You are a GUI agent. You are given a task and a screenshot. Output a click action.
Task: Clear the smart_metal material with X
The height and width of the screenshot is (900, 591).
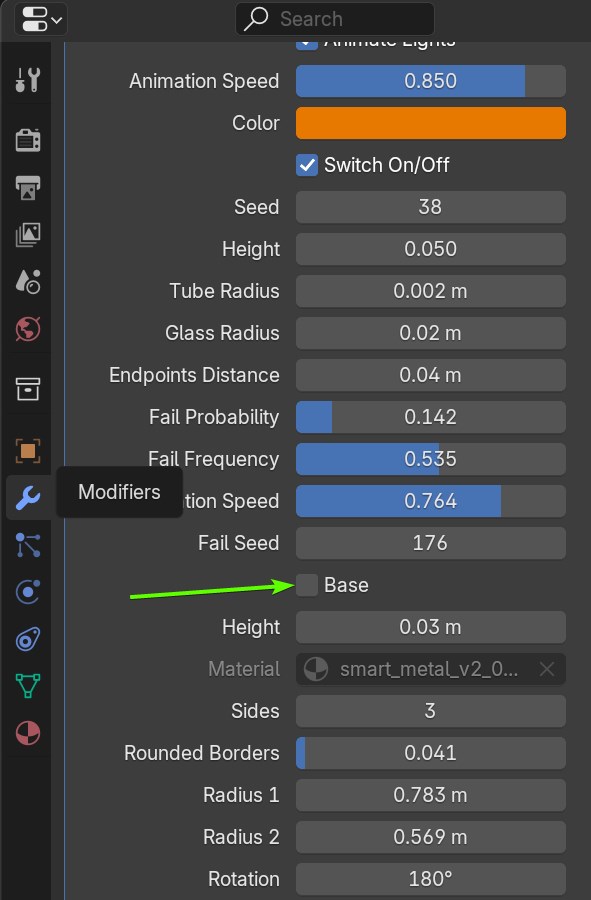(x=547, y=669)
